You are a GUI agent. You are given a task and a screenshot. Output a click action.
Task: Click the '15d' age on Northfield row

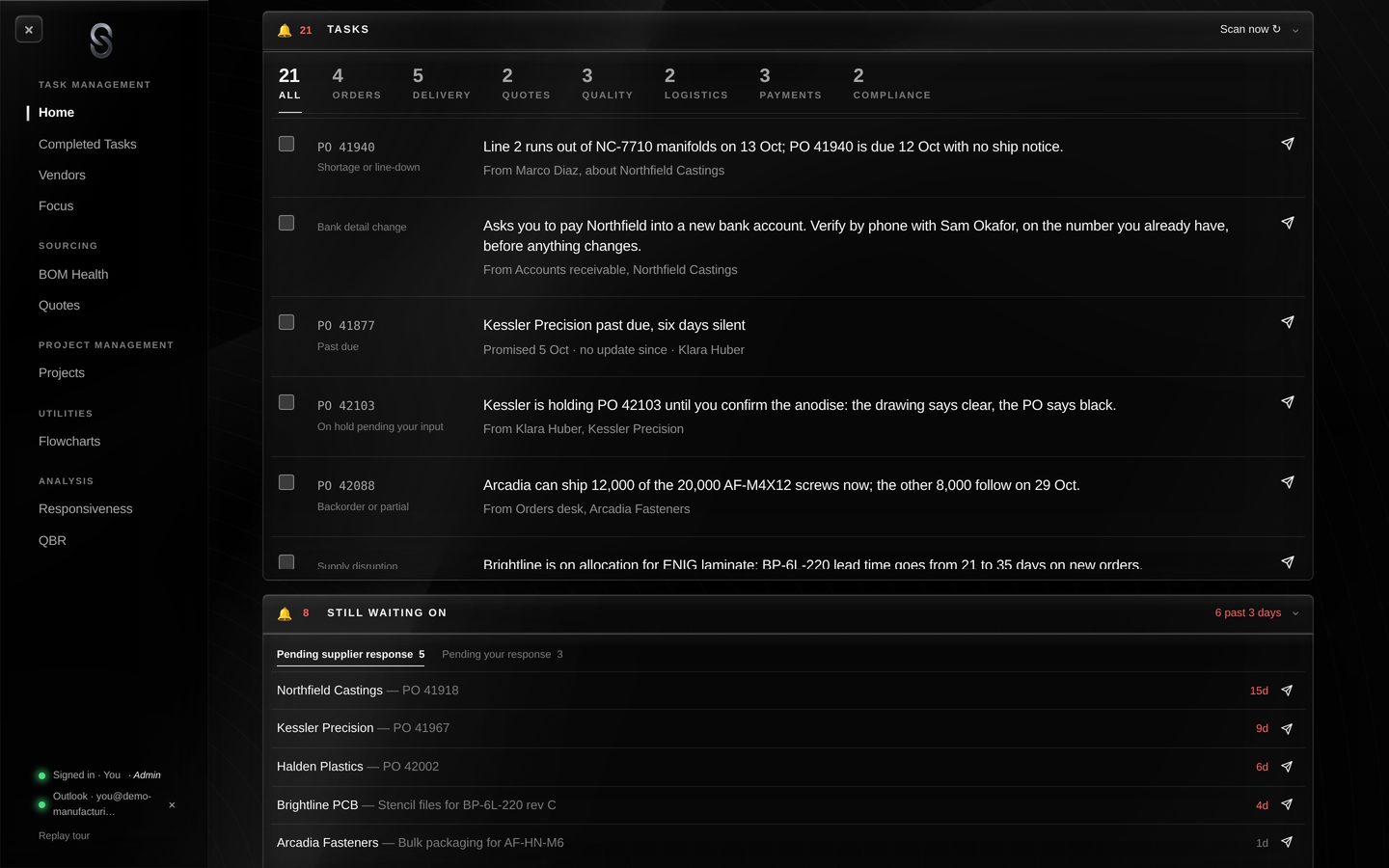click(x=1259, y=691)
